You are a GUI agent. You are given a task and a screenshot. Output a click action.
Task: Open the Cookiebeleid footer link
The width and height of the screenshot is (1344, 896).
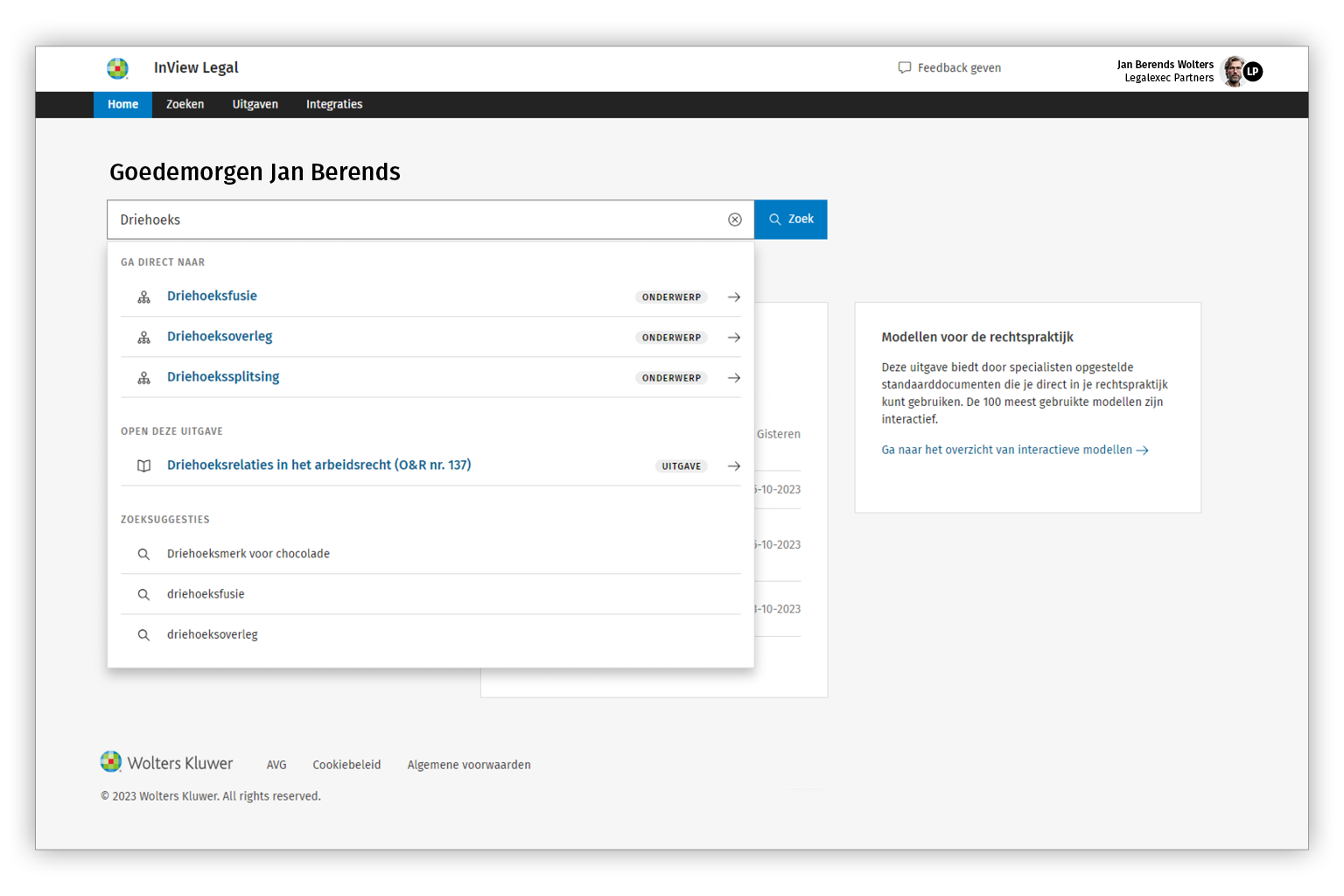(346, 765)
